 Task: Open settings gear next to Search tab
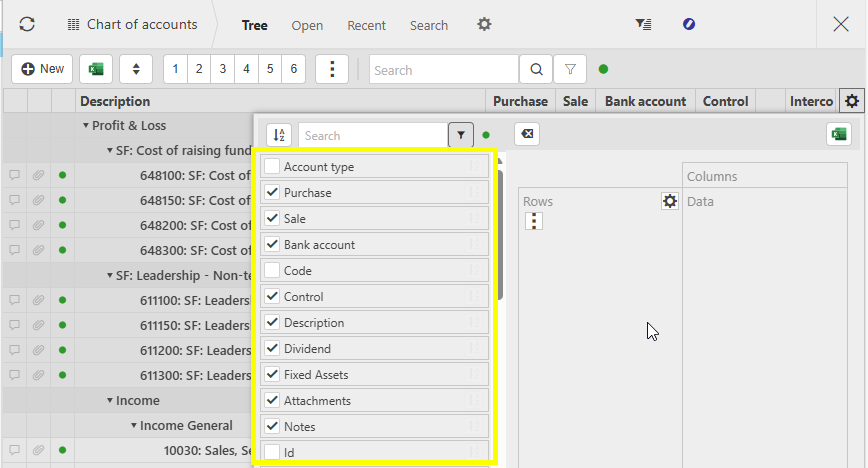(484, 24)
